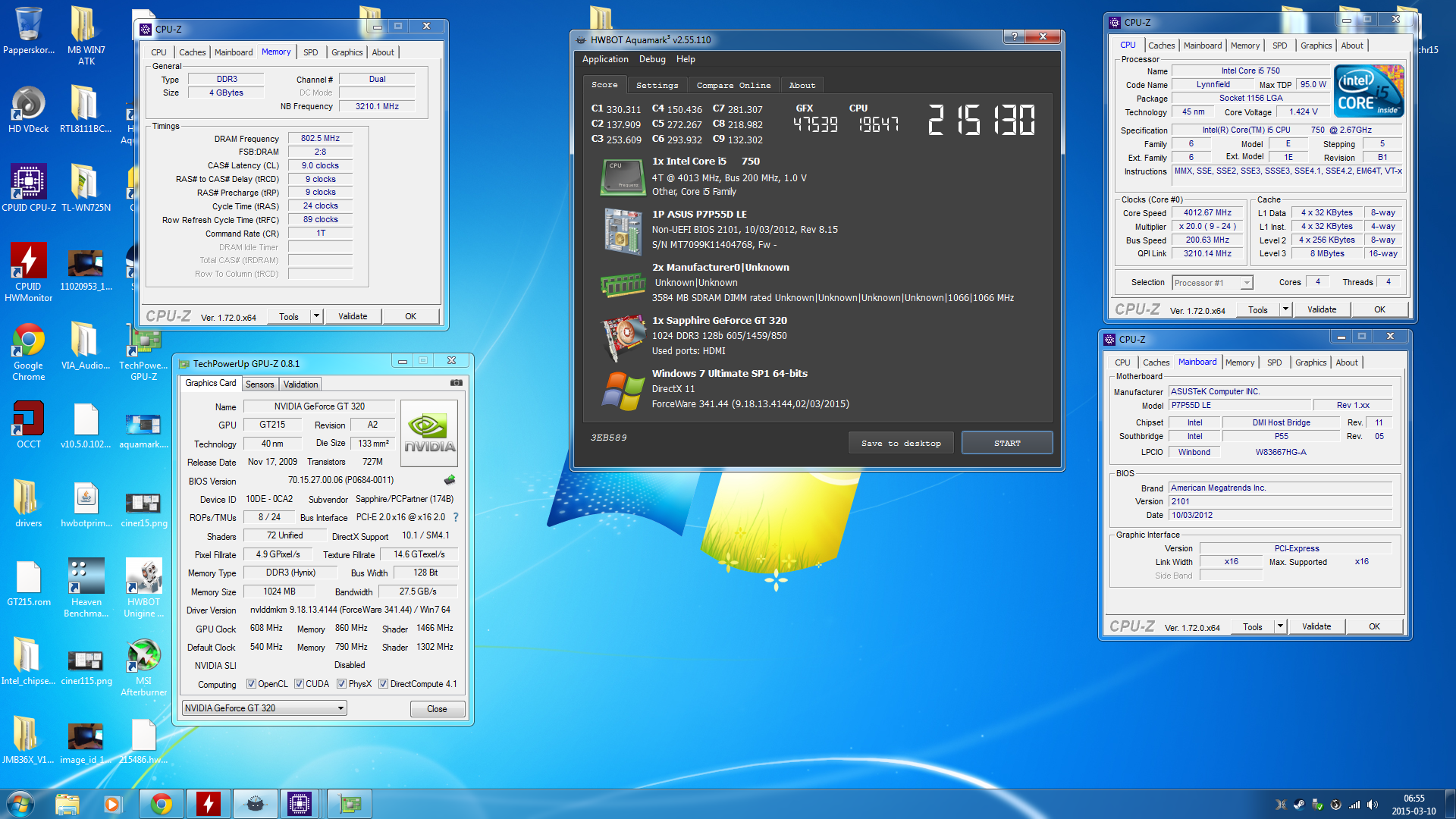Open Graphics tab in Mainboard CPU-Z window
Image resolution: width=1456 pixels, height=819 pixels.
coord(1310,362)
